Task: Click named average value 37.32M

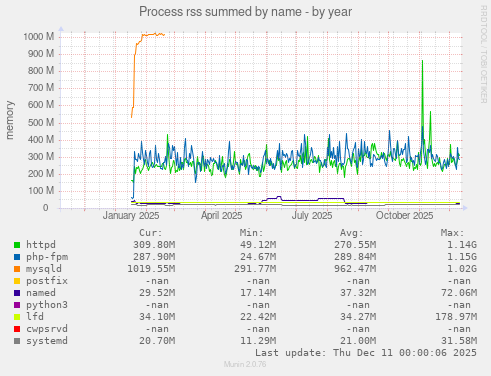Action: pos(359,293)
